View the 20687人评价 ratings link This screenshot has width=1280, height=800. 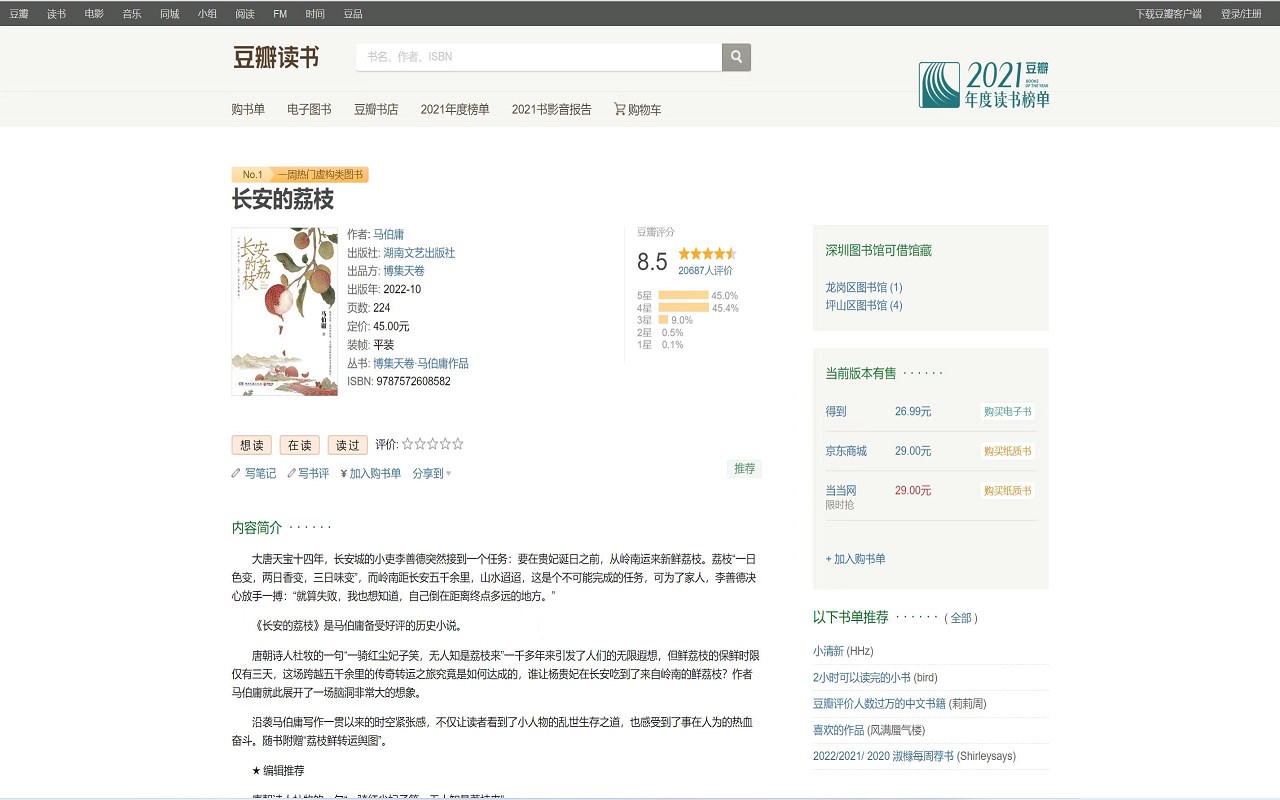click(x=705, y=270)
